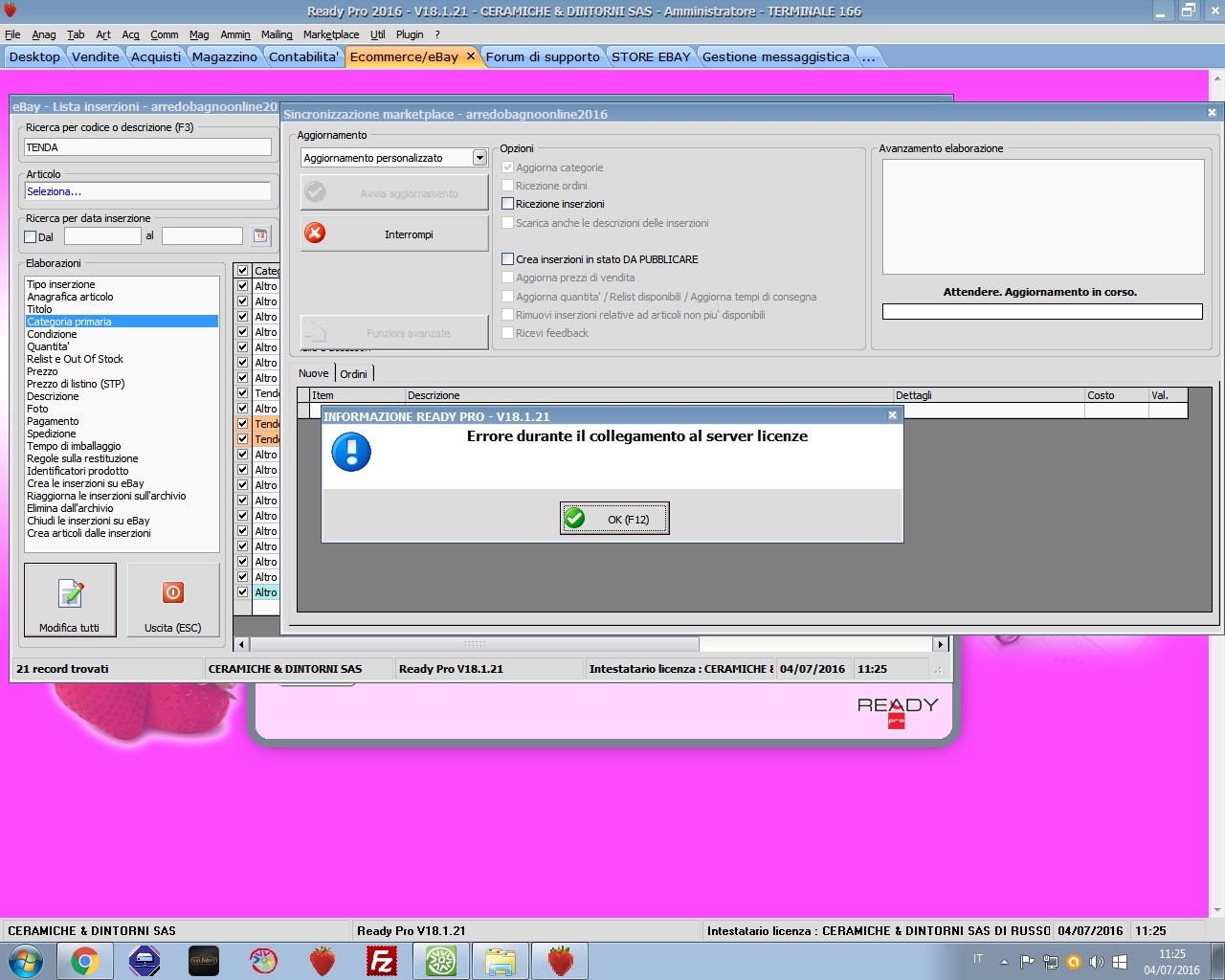Open the volume speaker tray icon

tap(1097, 962)
